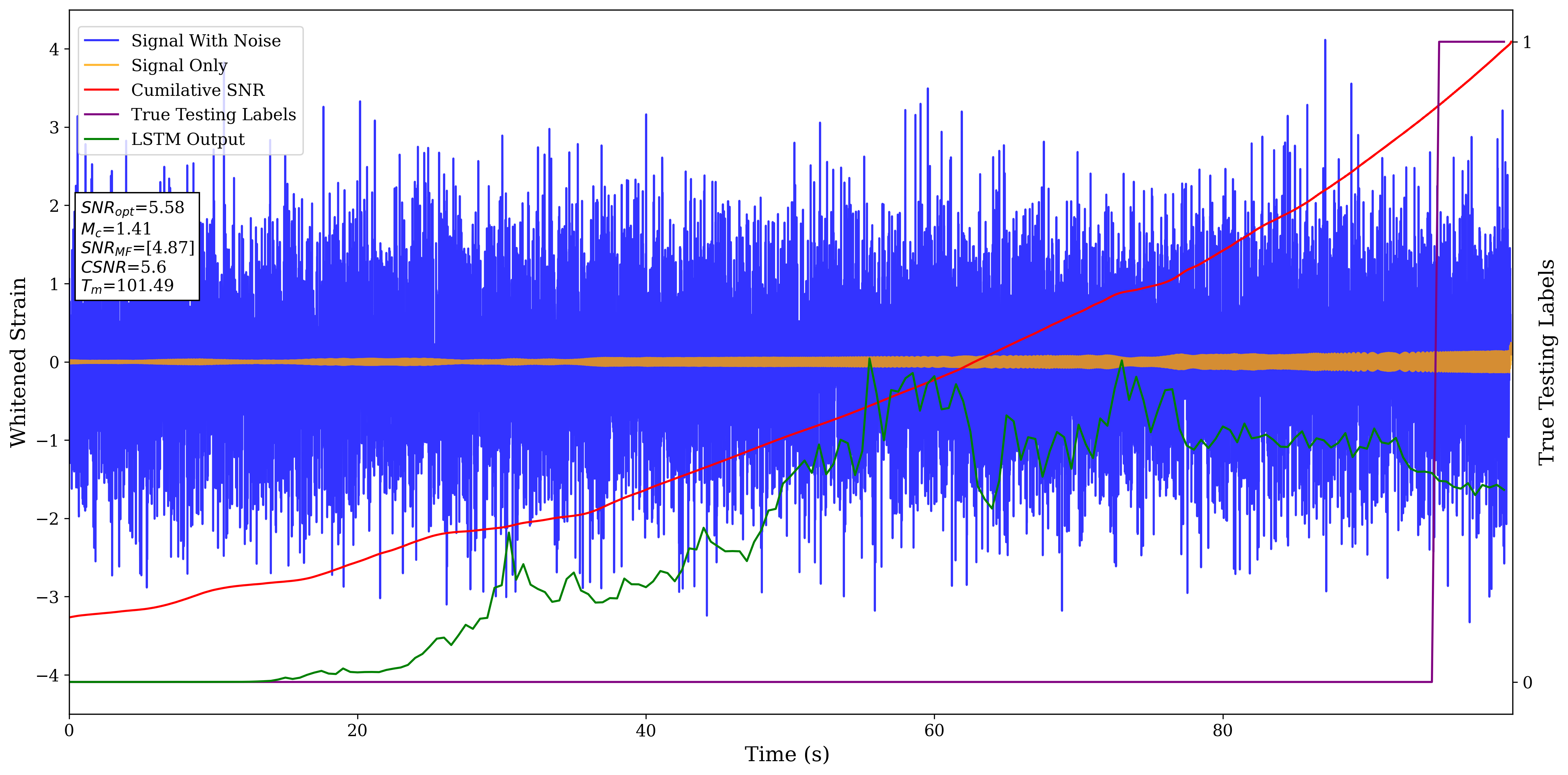Click the right-axis tick label 0
1568x775 pixels.
click(1527, 682)
